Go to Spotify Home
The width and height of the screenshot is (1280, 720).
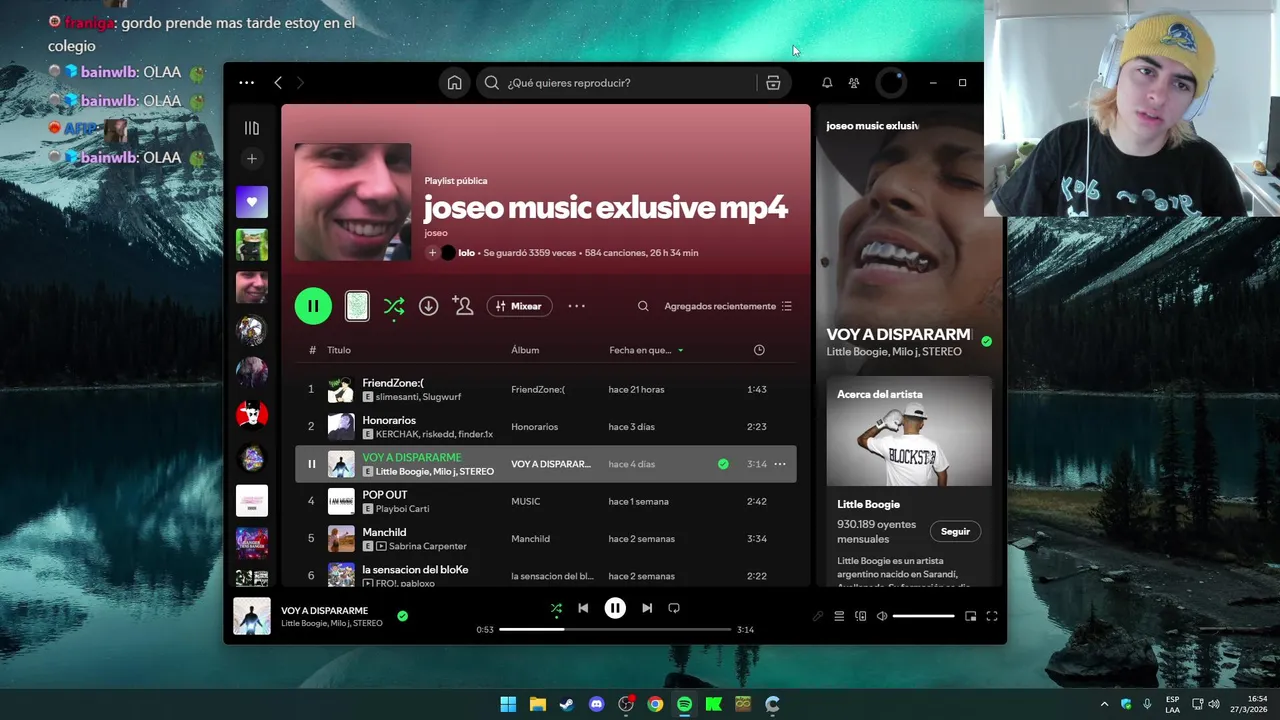click(x=454, y=83)
